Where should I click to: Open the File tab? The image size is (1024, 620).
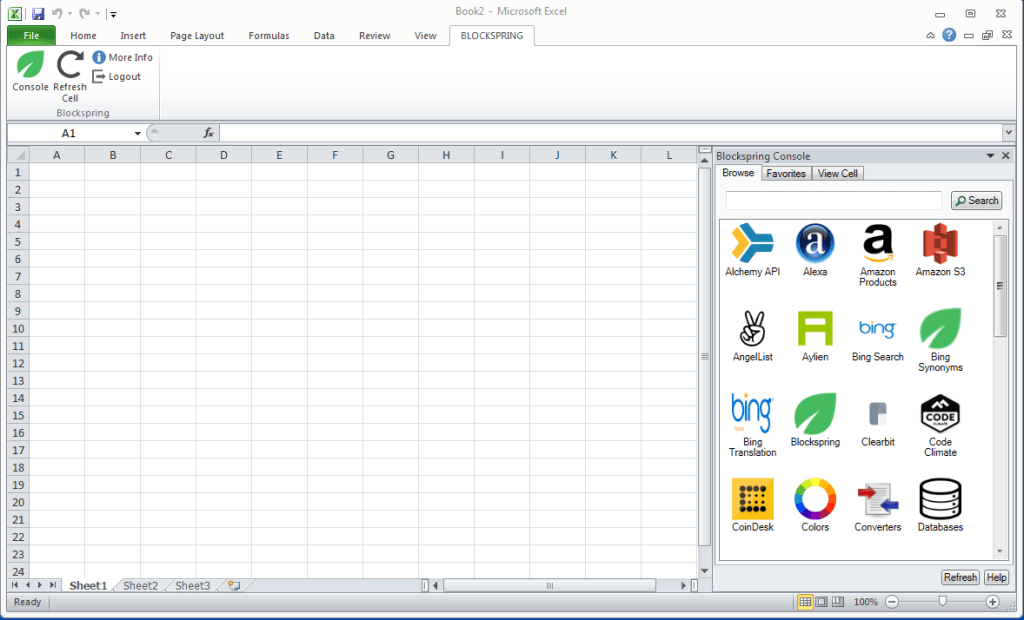pos(31,35)
